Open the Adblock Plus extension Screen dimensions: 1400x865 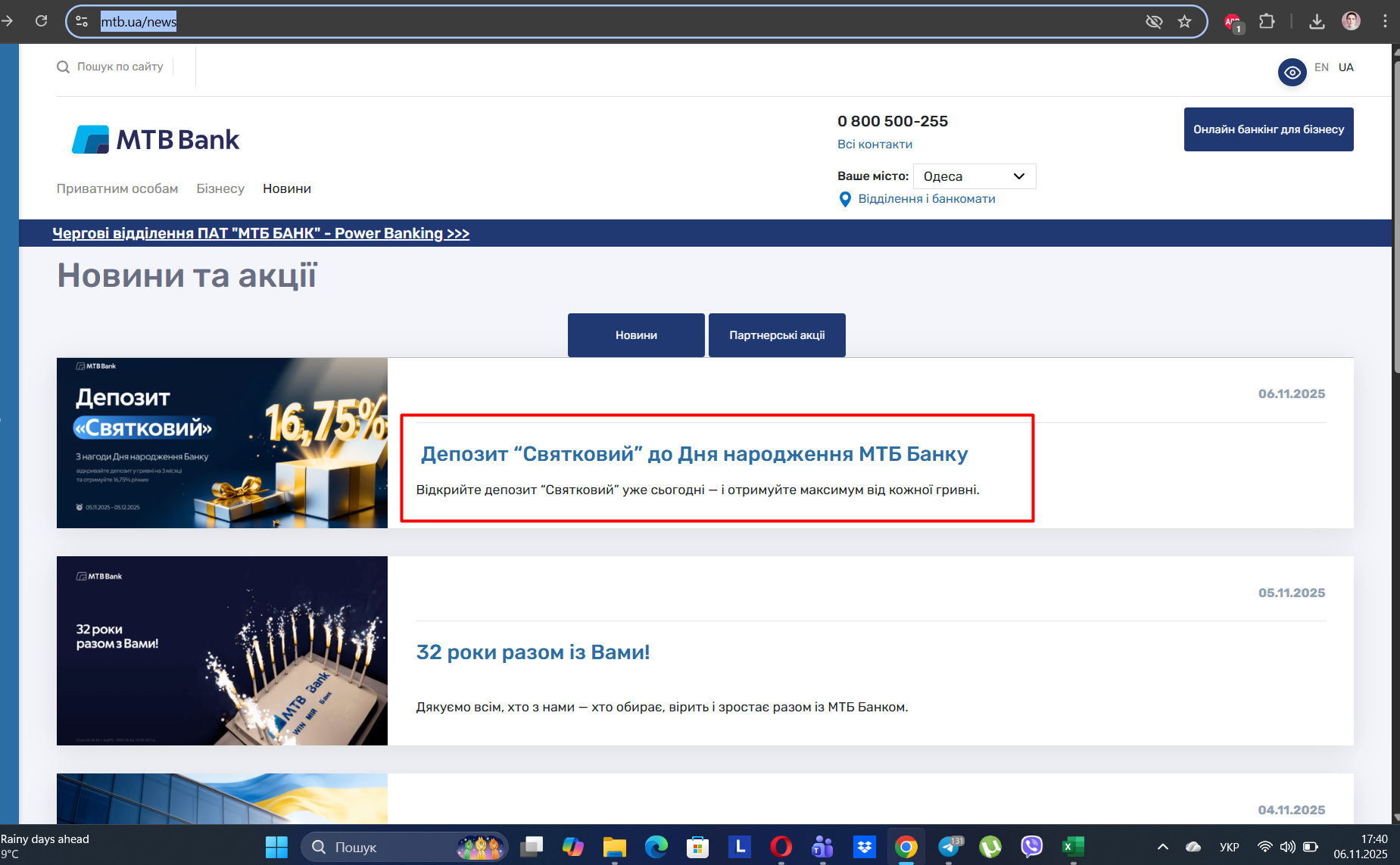coord(1233,22)
